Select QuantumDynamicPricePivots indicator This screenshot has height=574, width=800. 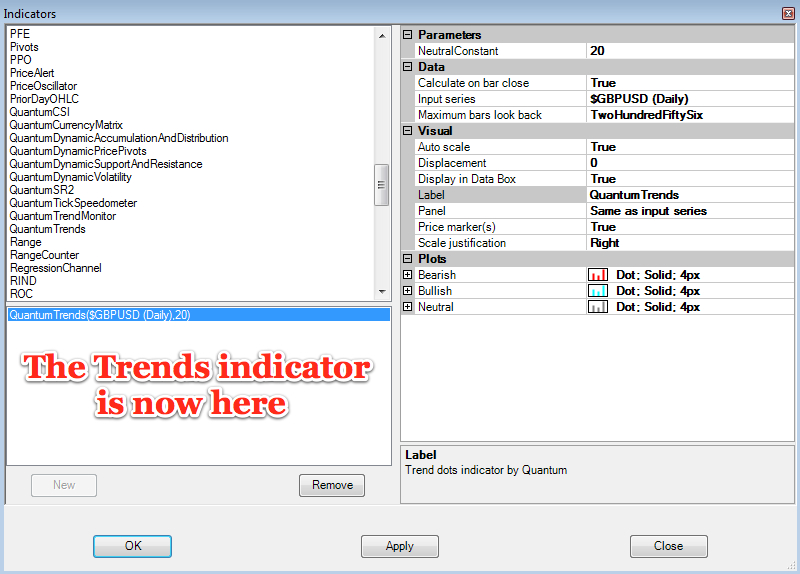(x=78, y=151)
